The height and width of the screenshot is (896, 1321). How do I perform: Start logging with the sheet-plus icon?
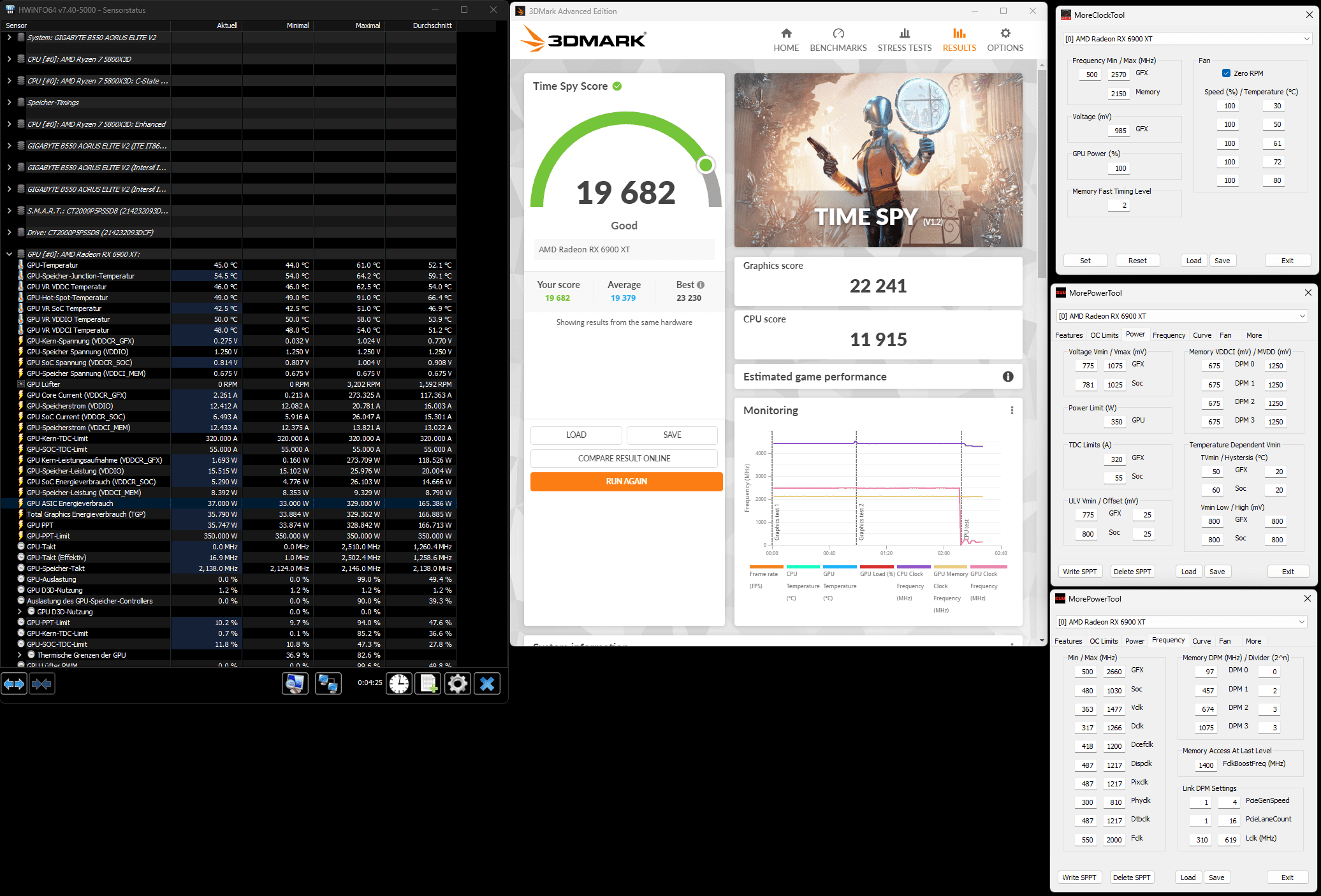click(x=428, y=684)
